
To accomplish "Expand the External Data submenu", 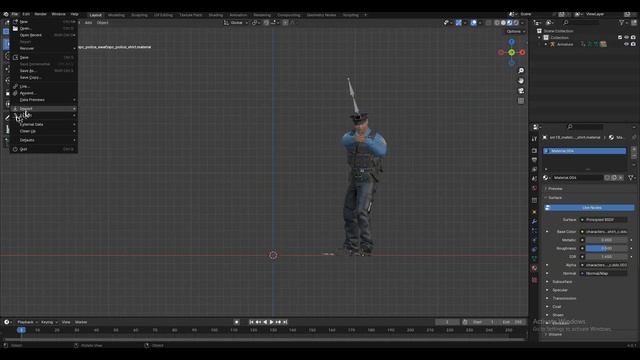I will [x=43, y=124].
